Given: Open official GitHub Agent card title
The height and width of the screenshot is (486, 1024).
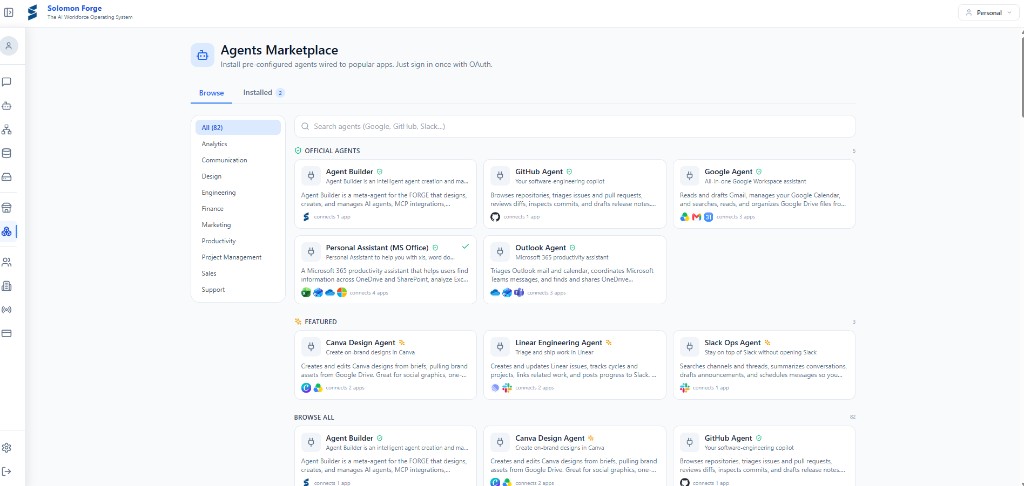Looking at the screenshot, I should click(539, 172).
